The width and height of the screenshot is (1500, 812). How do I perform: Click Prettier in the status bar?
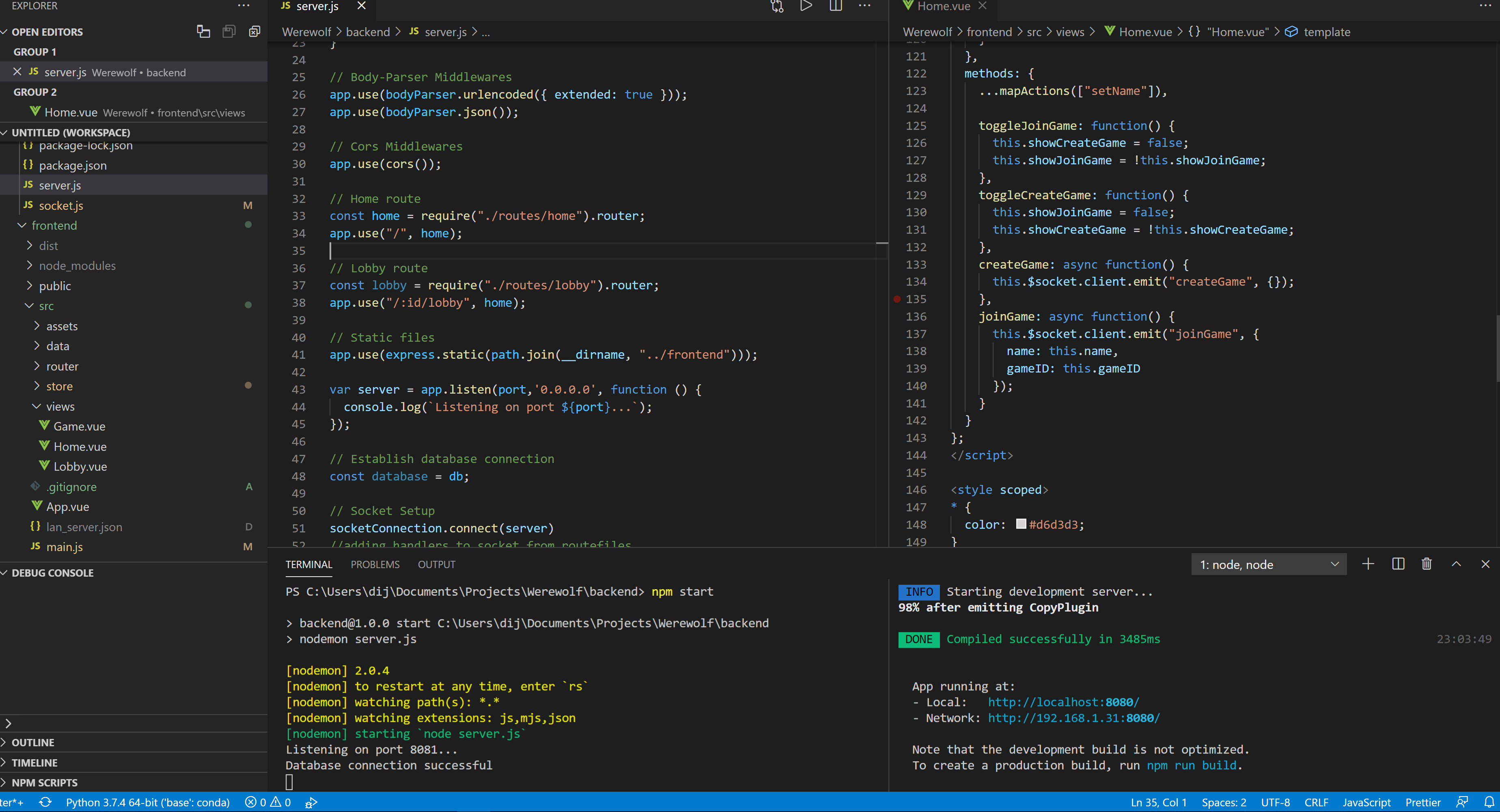pos(1422,802)
